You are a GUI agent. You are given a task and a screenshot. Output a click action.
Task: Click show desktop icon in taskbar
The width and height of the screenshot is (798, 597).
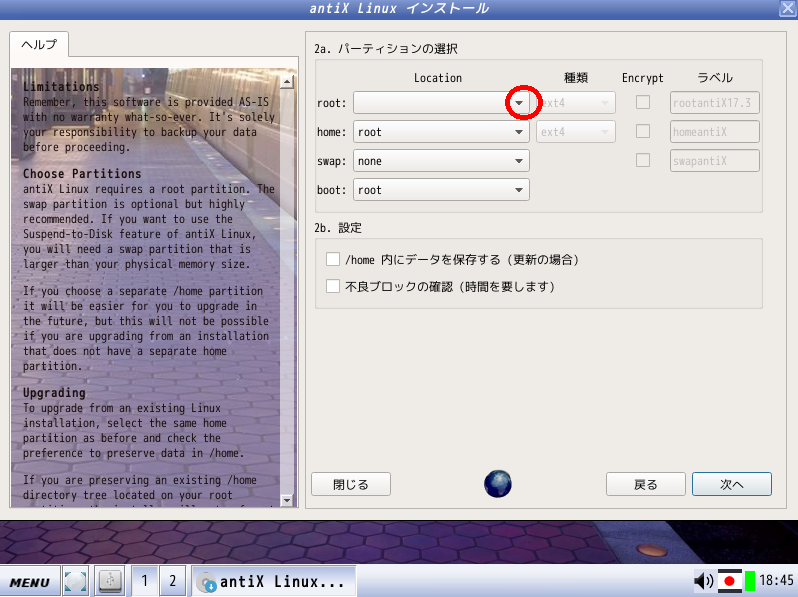pyautogui.click(x=75, y=581)
